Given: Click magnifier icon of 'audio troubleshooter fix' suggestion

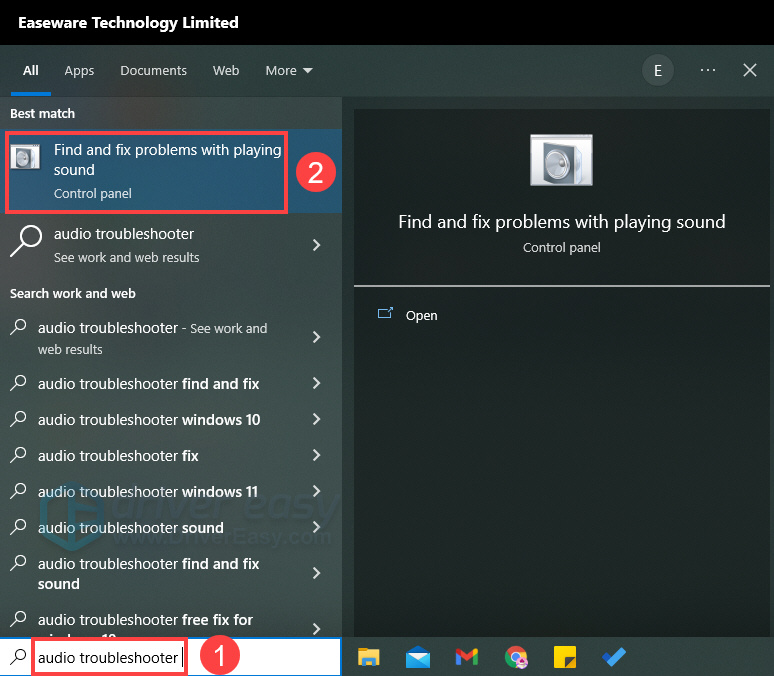Looking at the screenshot, I should (18, 454).
